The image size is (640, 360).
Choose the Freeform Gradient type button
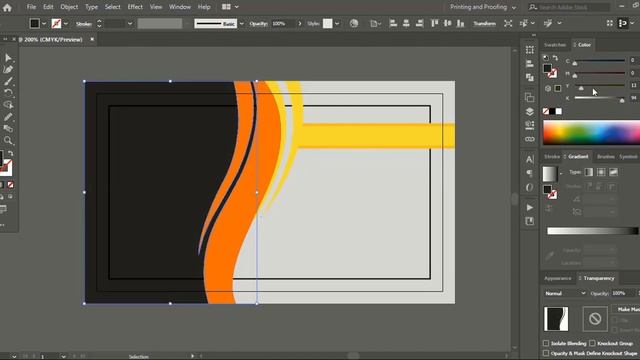point(613,172)
